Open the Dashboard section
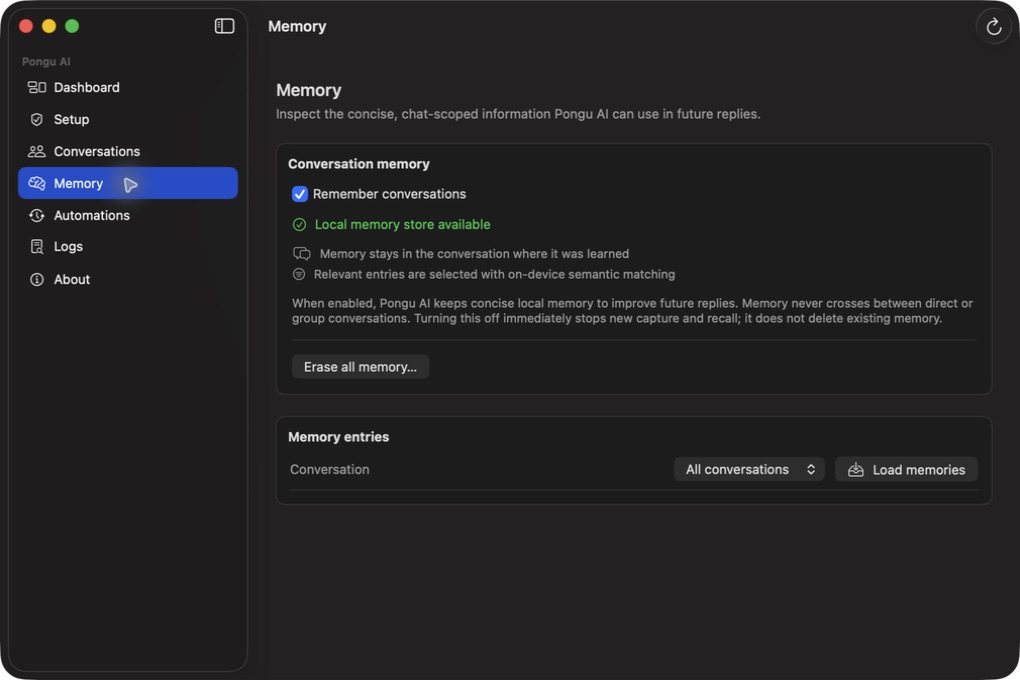This screenshot has height=680, width=1020. (x=128, y=87)
